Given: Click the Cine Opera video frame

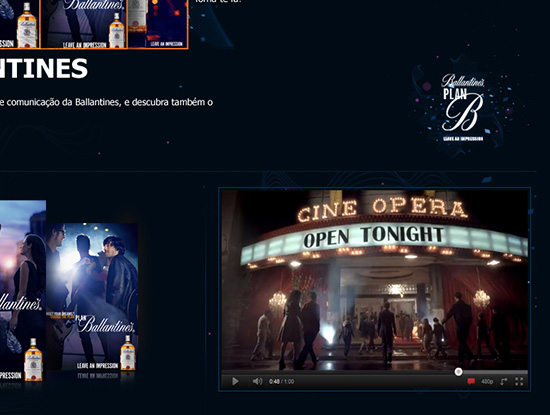Looking at the screenshot, I should click(374, 280).
